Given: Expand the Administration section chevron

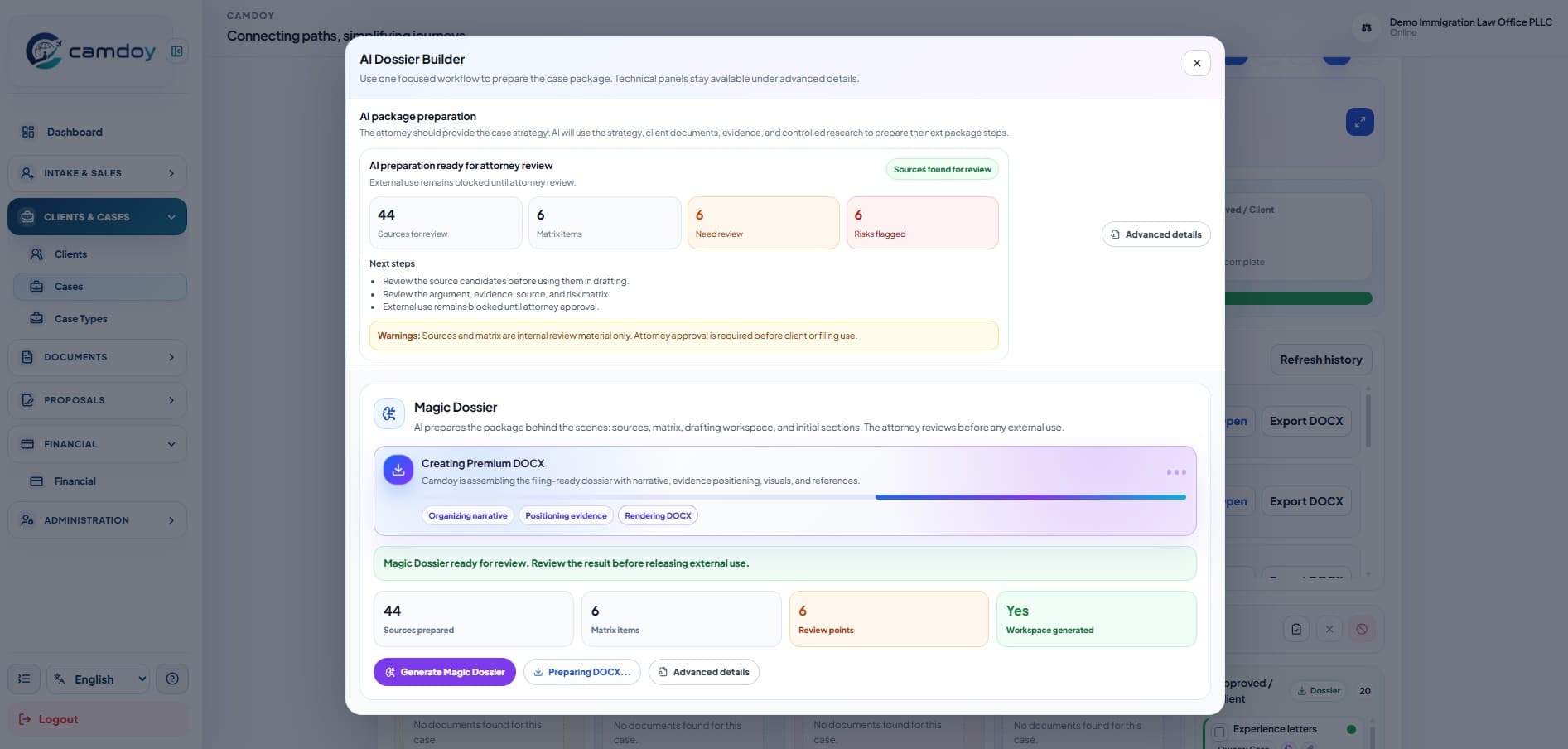Looking at the screenshot, I should pyautogui.click(x=171, y=520).
